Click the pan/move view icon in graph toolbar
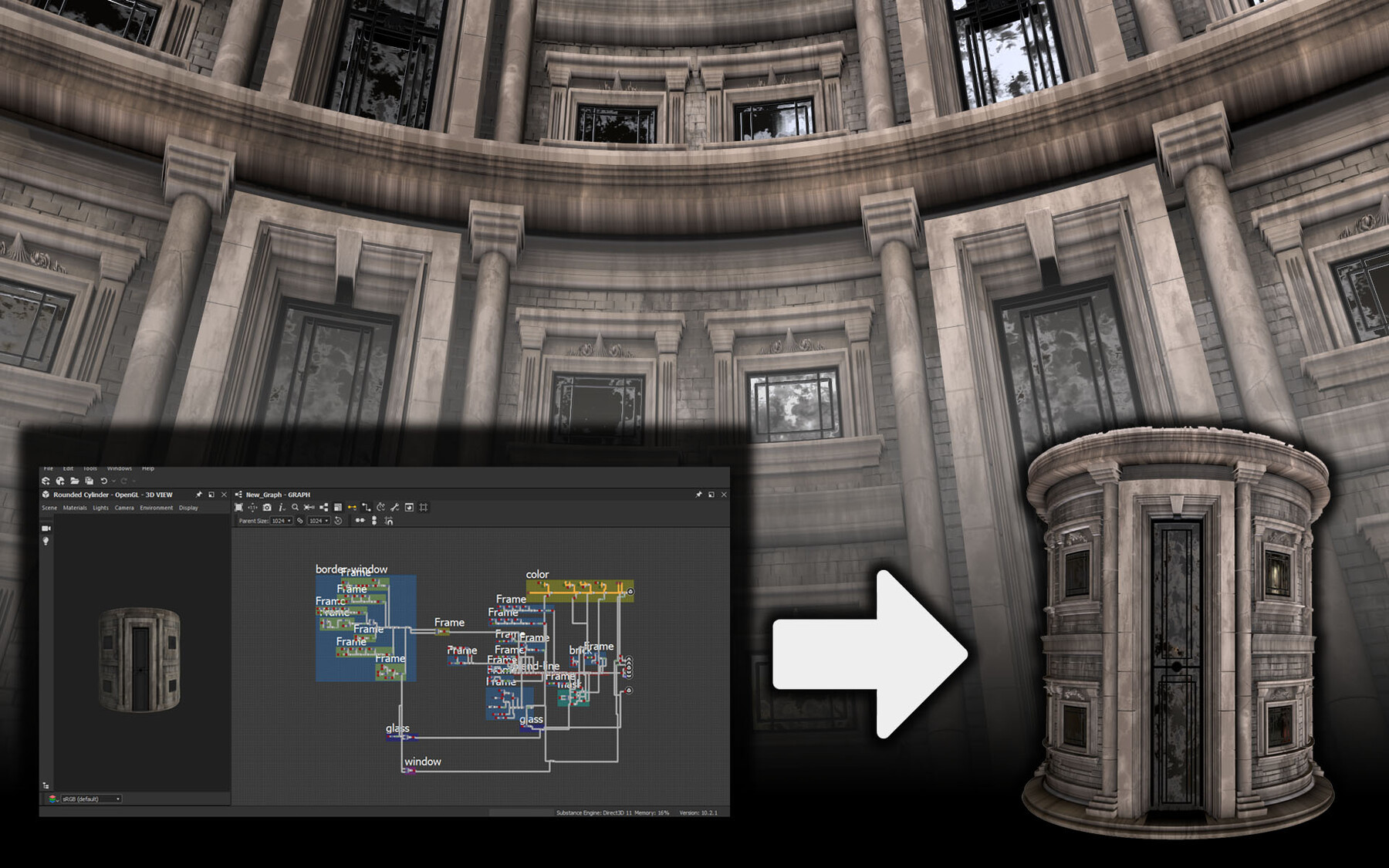 point(252,507)
